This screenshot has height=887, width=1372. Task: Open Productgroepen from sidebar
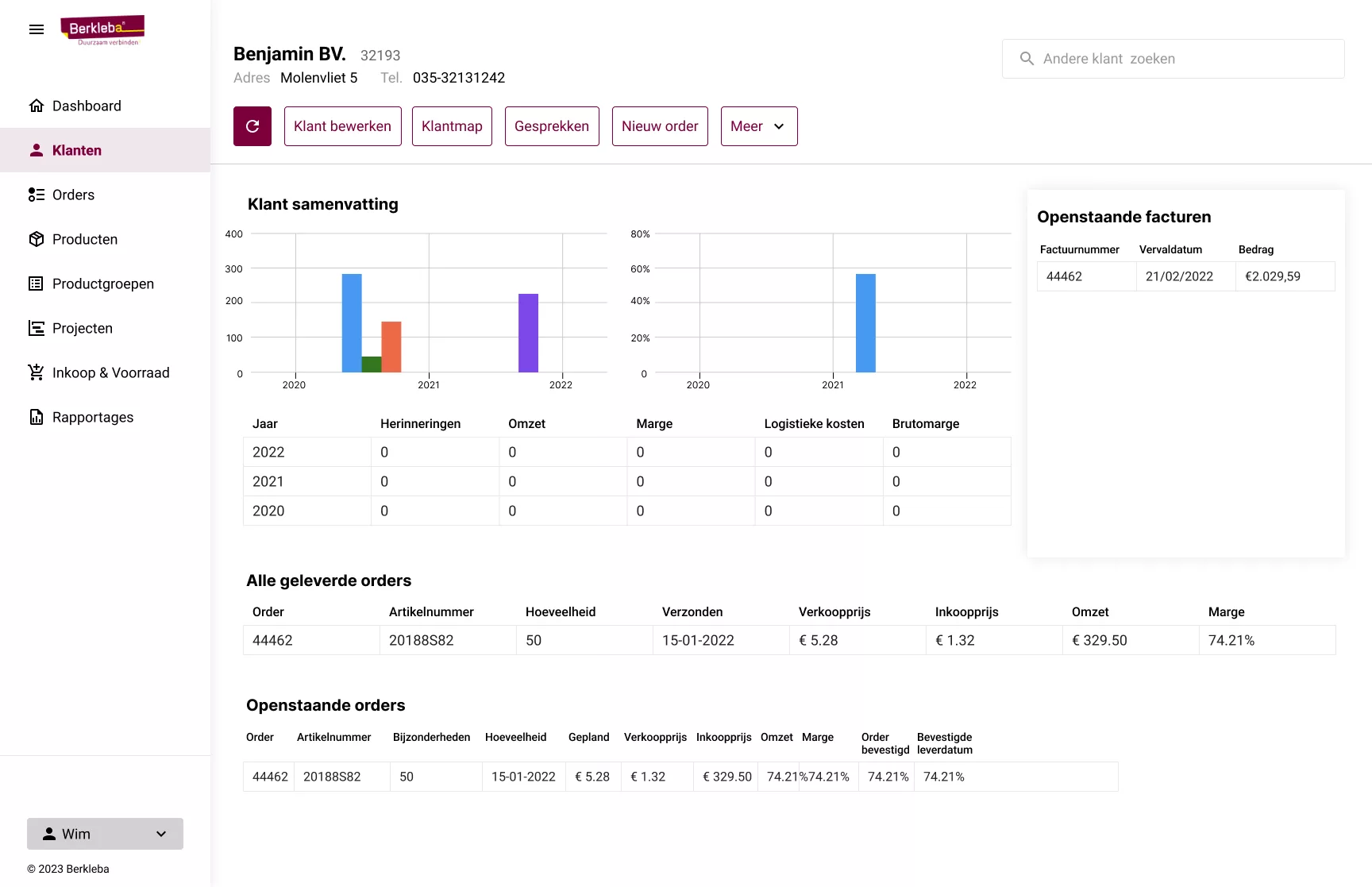coord(105,283)
